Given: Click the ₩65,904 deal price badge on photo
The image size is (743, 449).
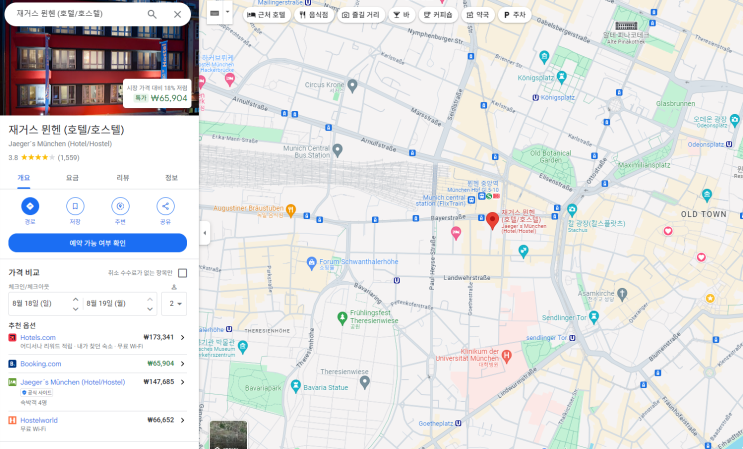Looking at the screenshot, I should click(157, 93).
